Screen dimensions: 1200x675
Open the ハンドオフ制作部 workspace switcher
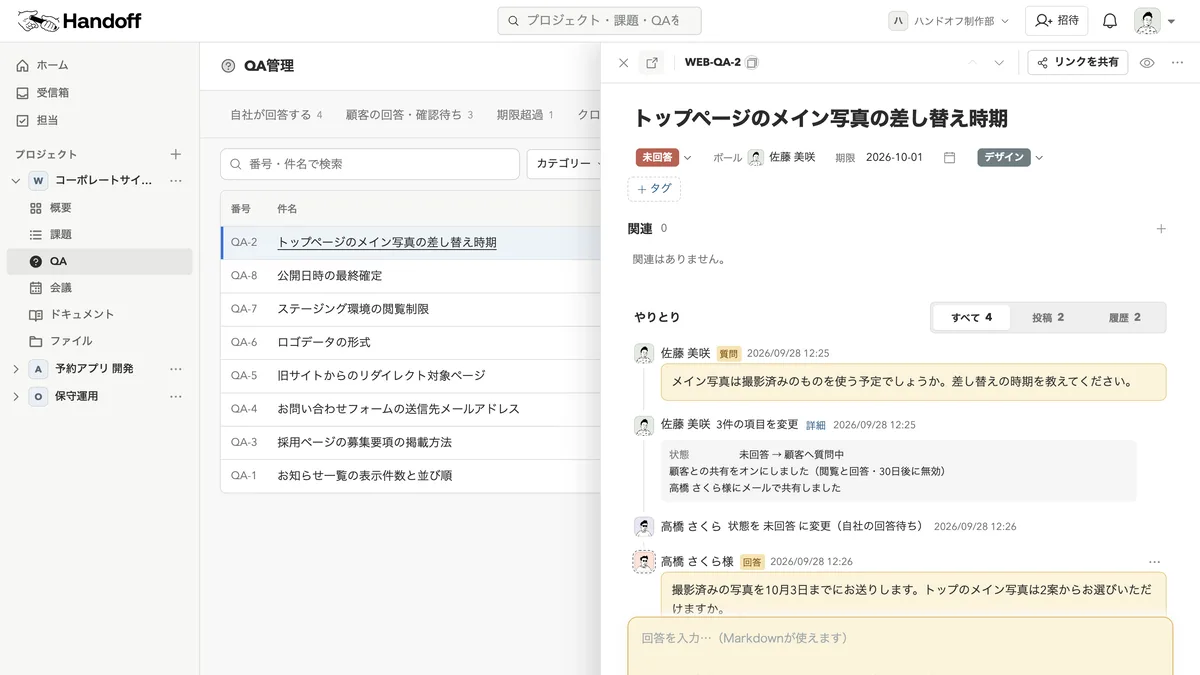tap(949, 21)
